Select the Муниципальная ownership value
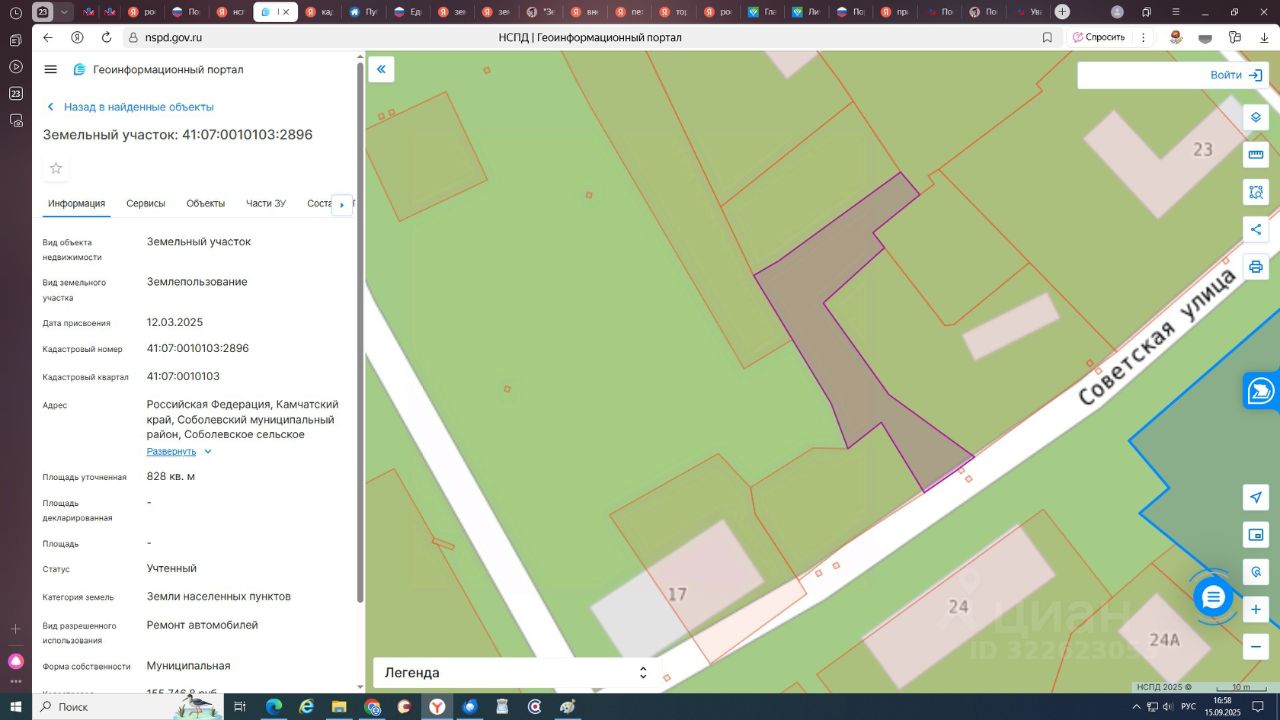This screenshot has width=1280, height=720. [189, 666]
